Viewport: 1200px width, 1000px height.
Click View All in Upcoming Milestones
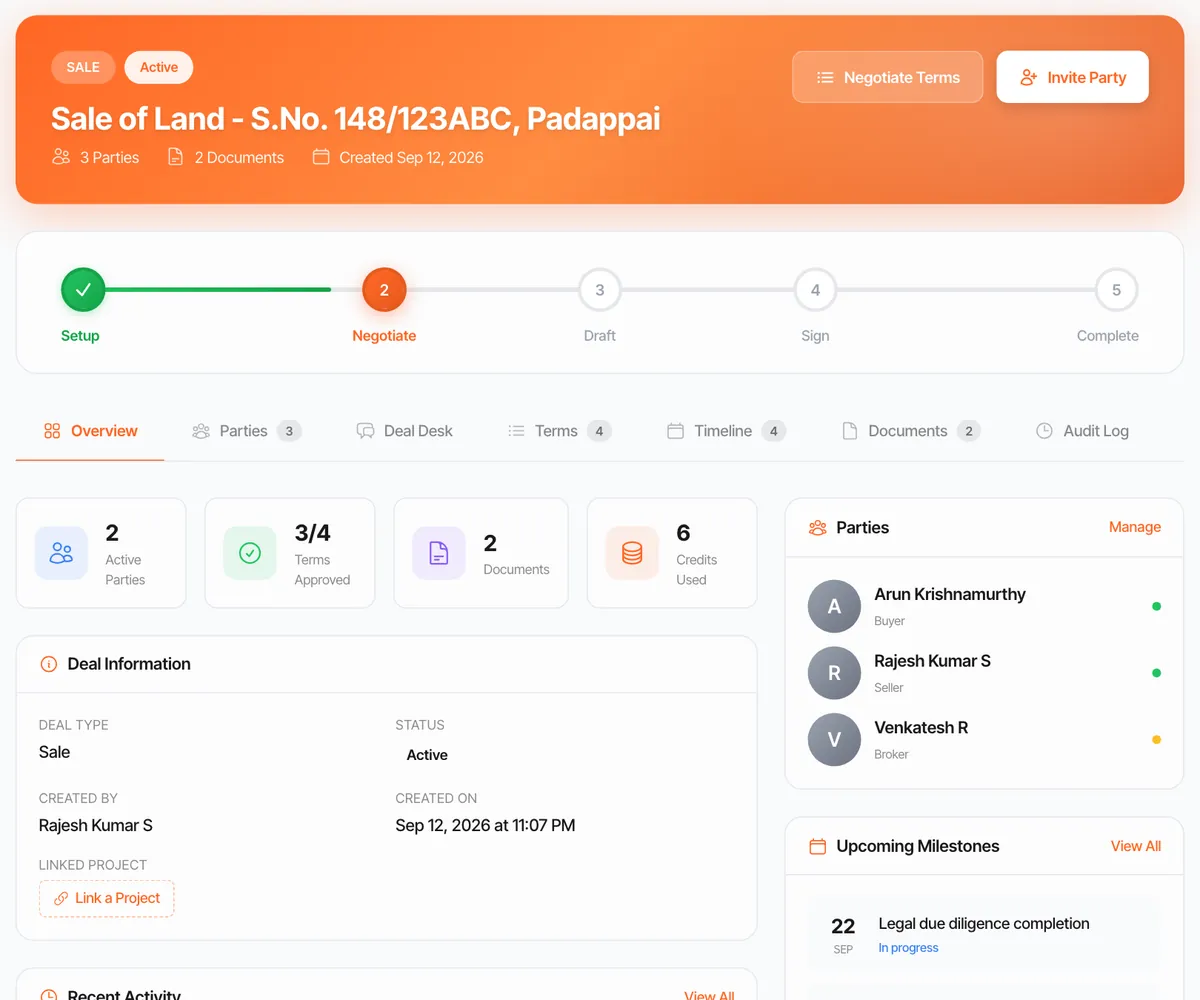point(1136,846)
